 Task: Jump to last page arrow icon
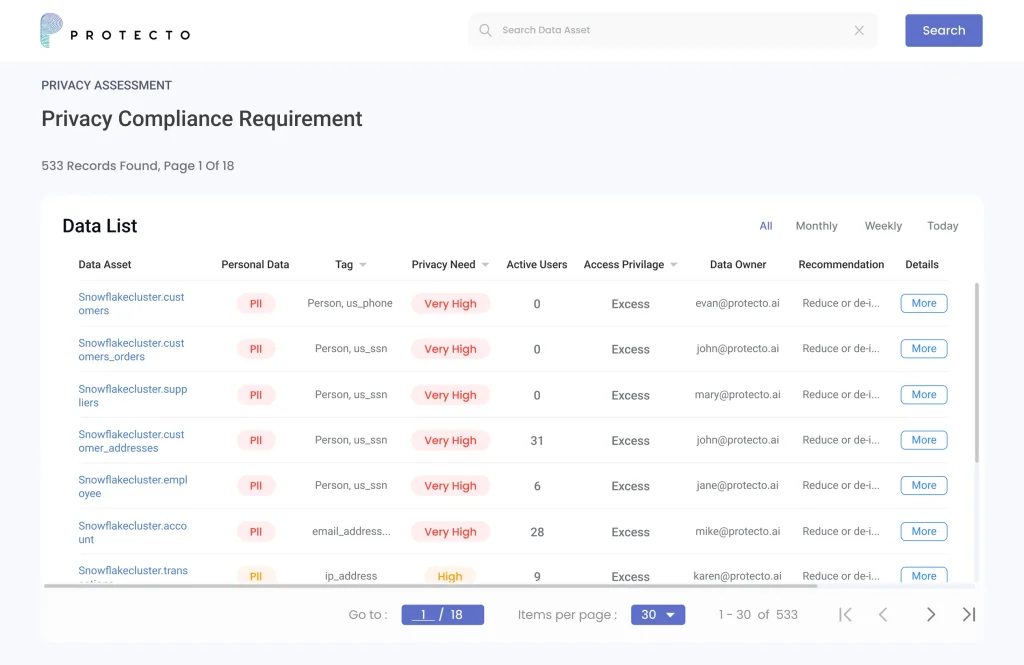[968, 615]
